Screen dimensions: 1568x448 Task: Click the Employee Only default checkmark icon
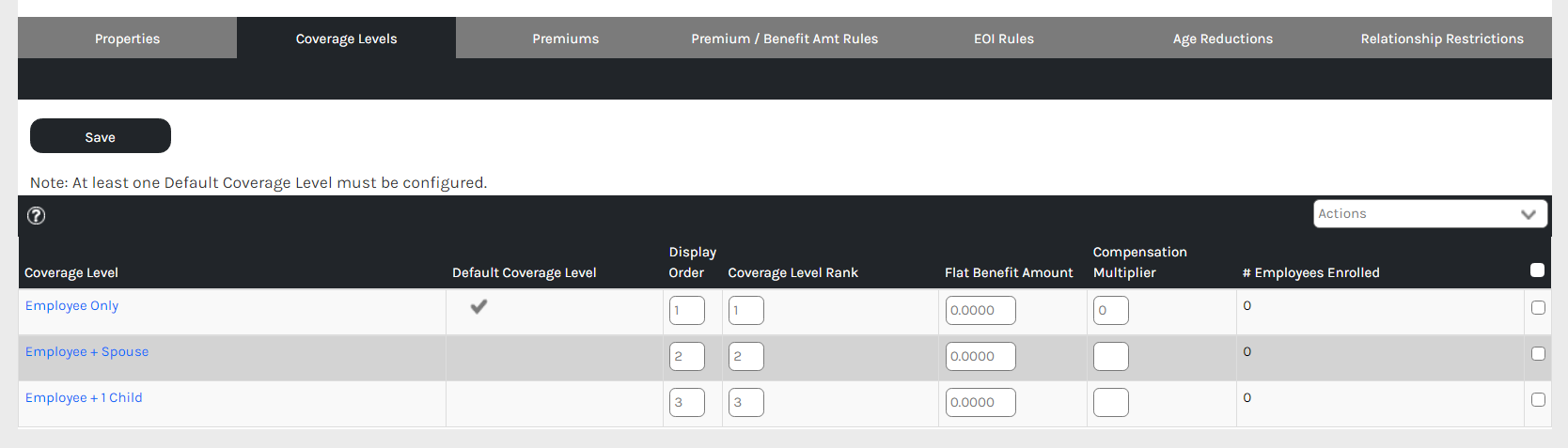click(478, 306)
